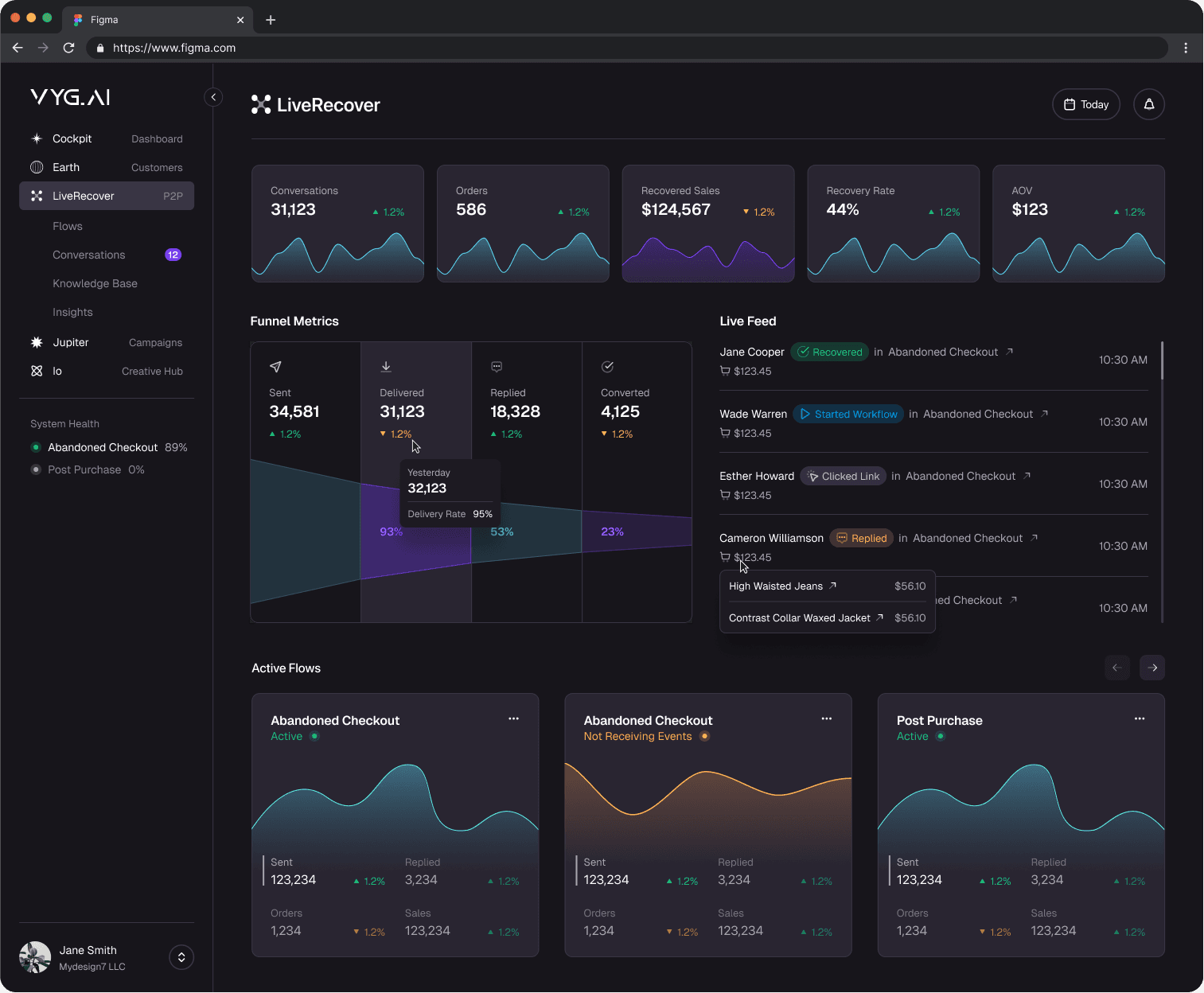Screen dimensions: 1204x993
Task: Toggle the Abandoned Checkout system health indicator
Action: pyautogui.click(x=36, y=447)
